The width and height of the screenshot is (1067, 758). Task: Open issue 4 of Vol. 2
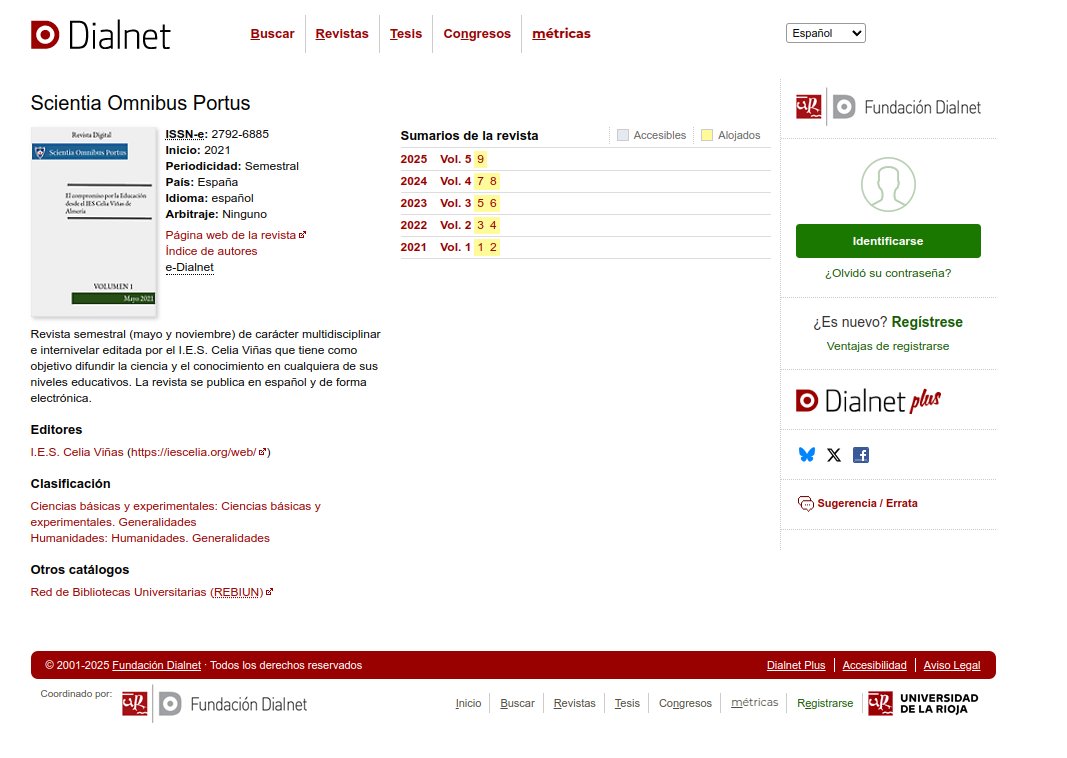[x=493, y=225]
